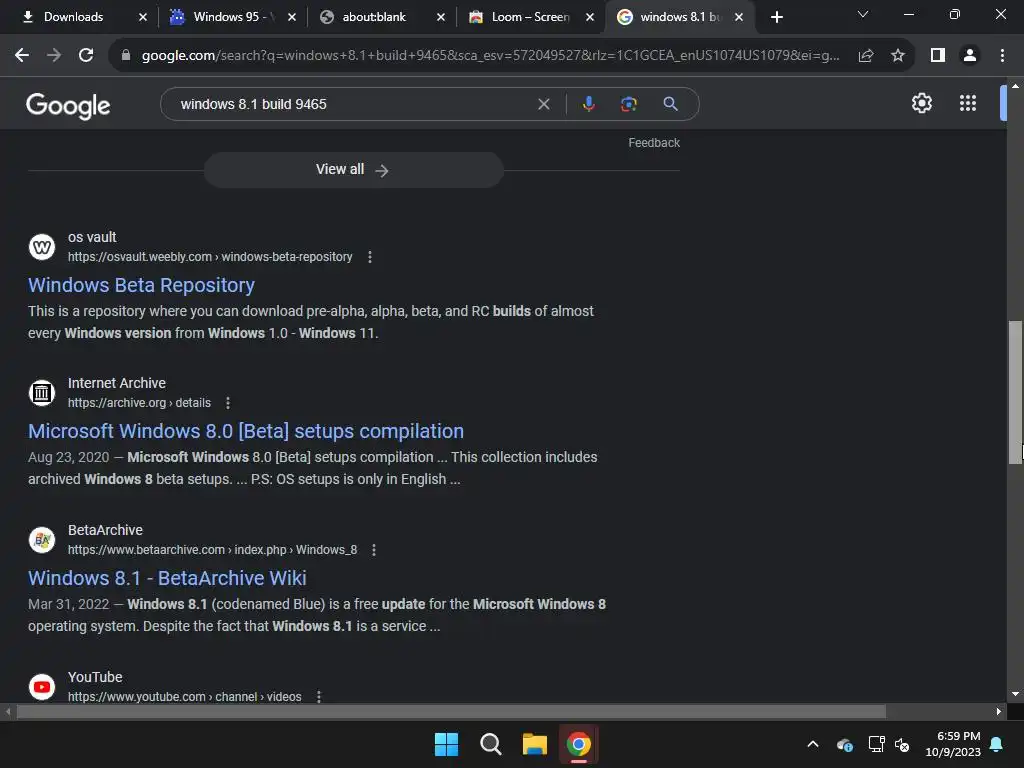Click the View all button

point(353,170)
